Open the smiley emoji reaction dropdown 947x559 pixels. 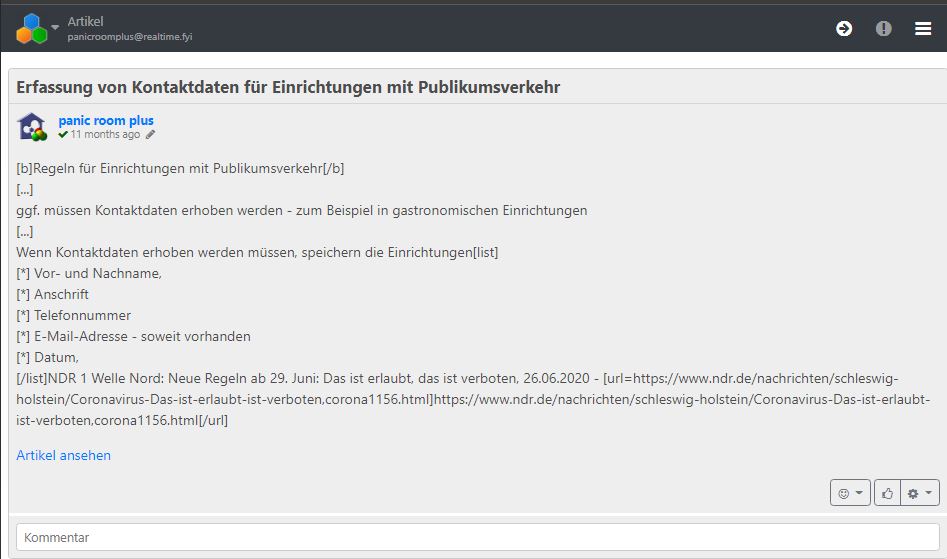(850, 493)
